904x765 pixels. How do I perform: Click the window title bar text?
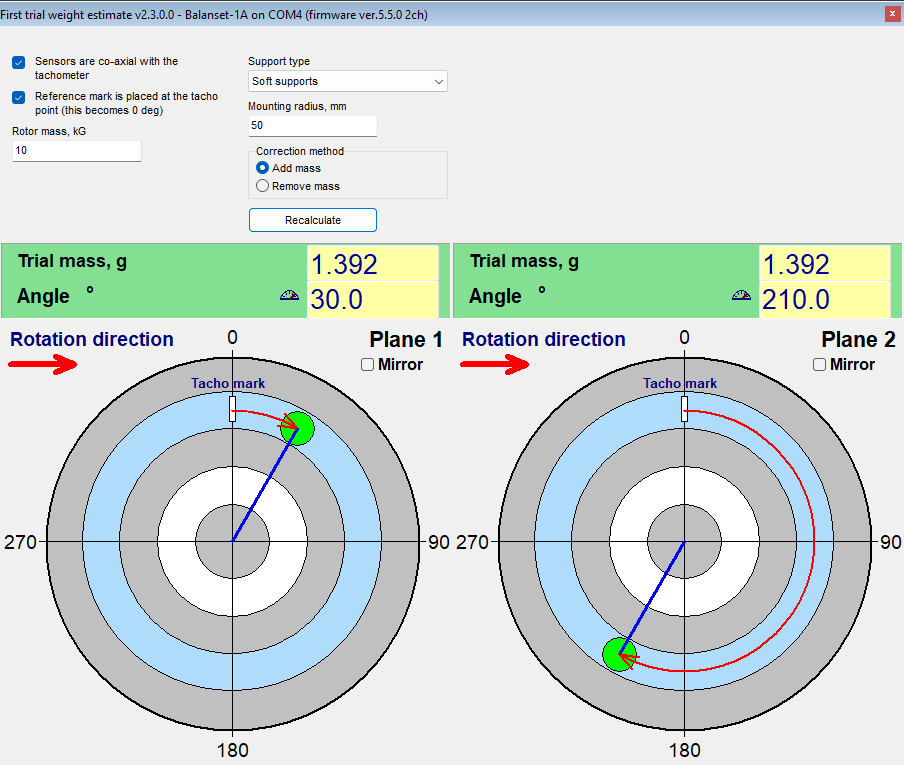tap(214, 14)
